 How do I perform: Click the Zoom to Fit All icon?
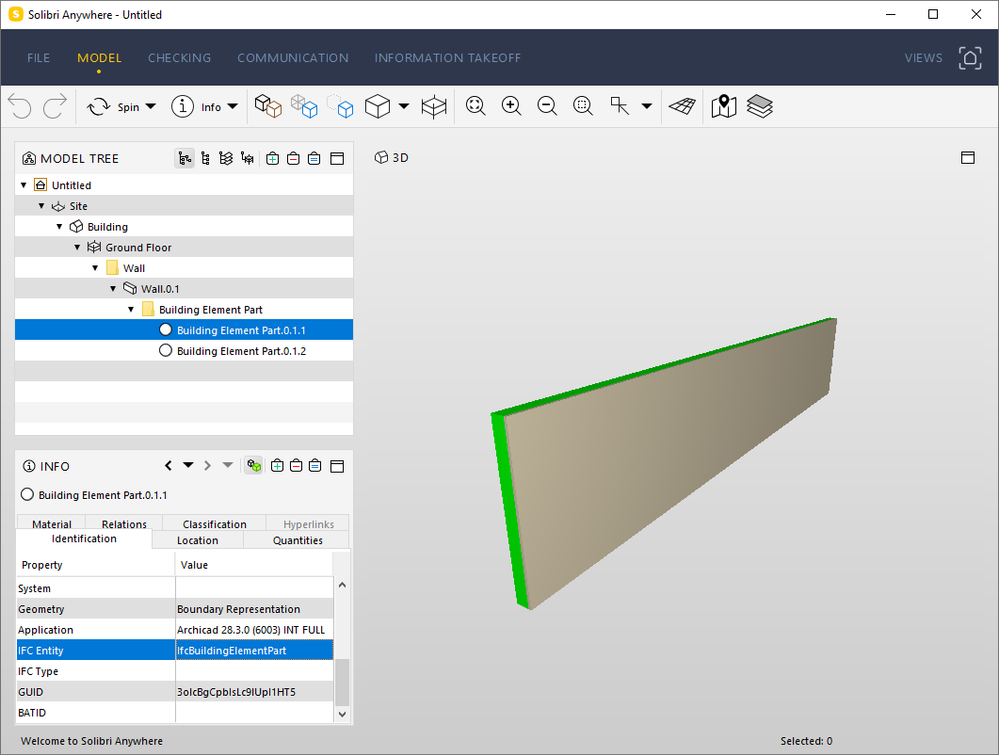[x=476, y=106]
